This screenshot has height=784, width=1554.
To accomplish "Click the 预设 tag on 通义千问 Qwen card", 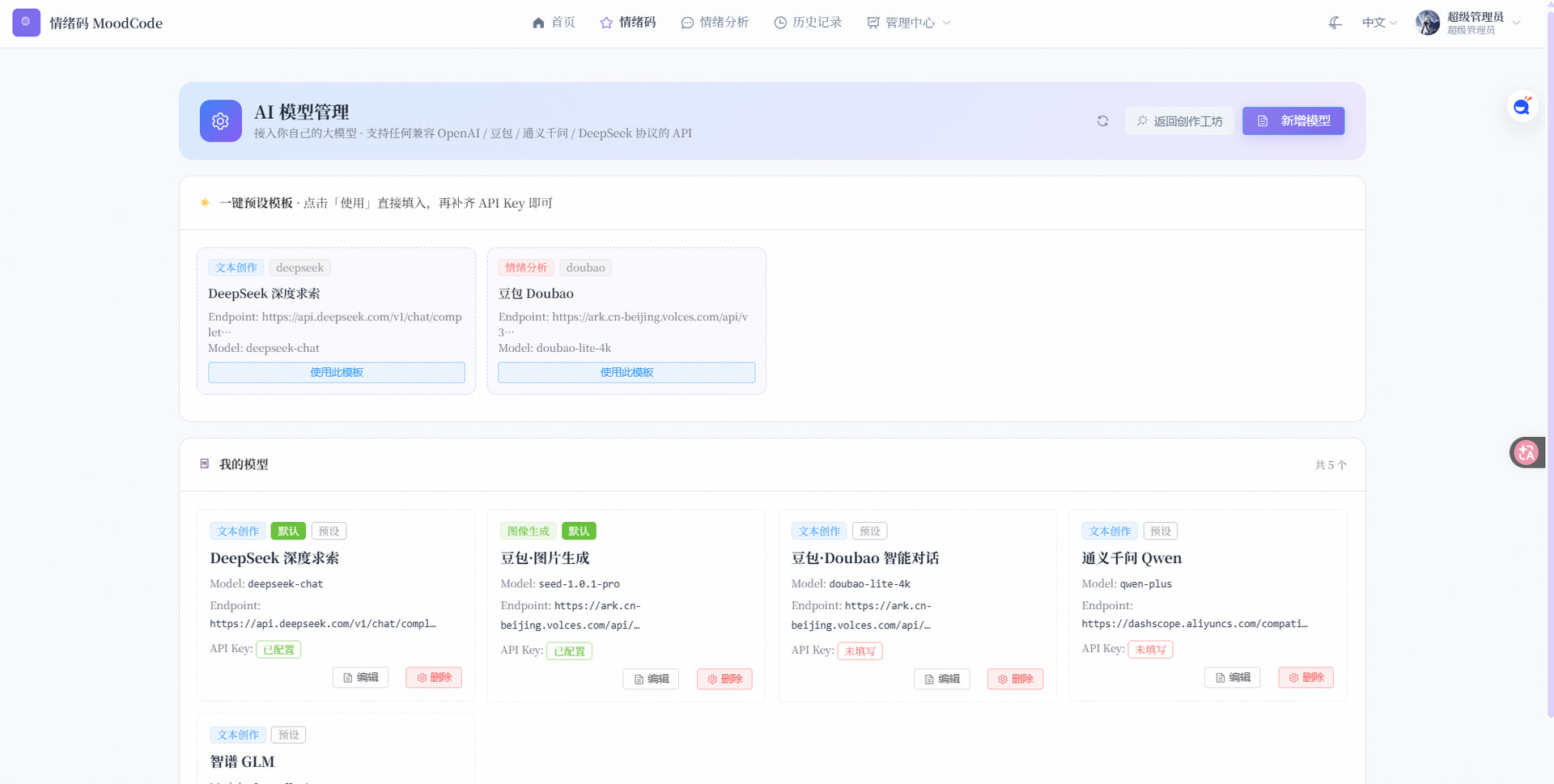I will pyautogui.click(x=1161, y=531).
